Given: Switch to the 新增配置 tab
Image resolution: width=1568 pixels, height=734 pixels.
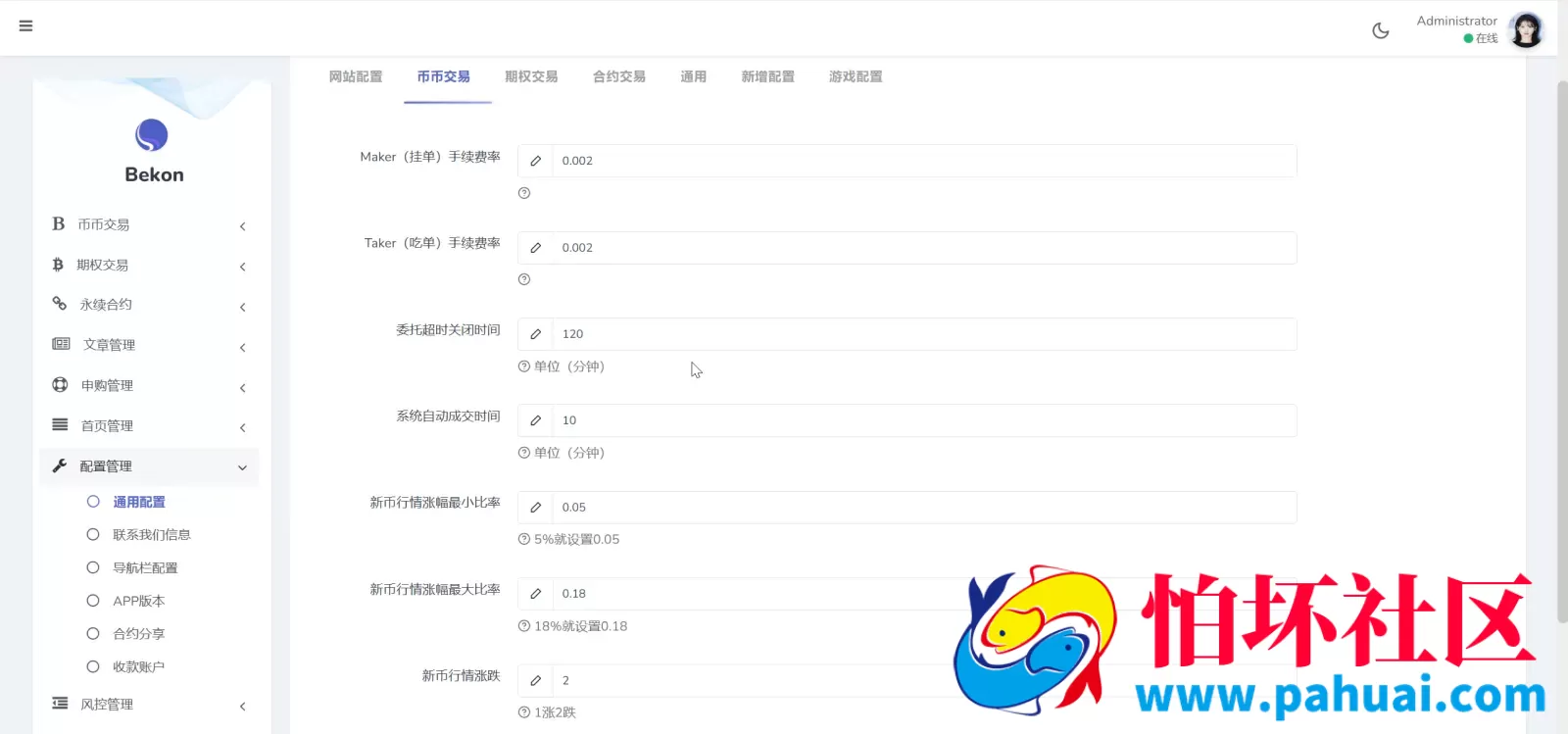Looking at the screenshot, I should click(768, 76).
